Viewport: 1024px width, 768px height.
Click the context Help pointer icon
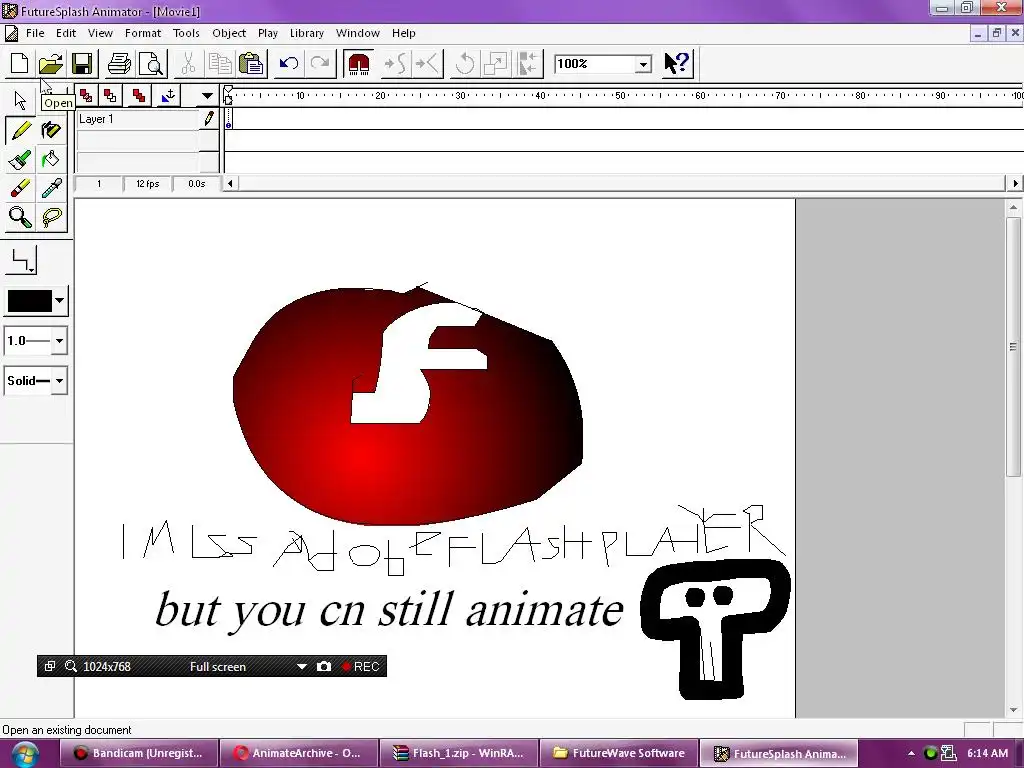pyautogui.click(x=677, y=63)
